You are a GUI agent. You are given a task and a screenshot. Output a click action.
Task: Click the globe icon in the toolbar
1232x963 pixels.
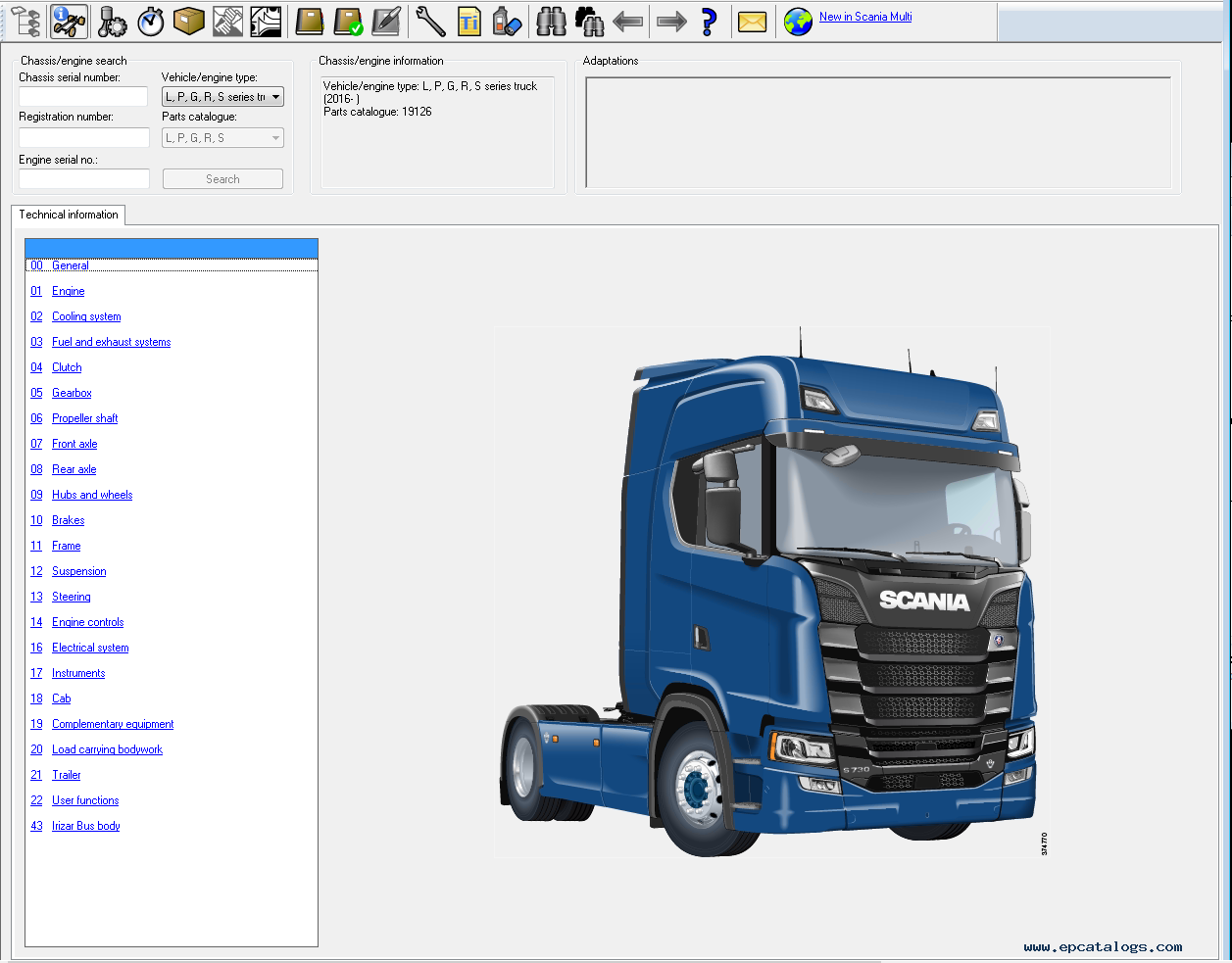(x=798, y=21)
